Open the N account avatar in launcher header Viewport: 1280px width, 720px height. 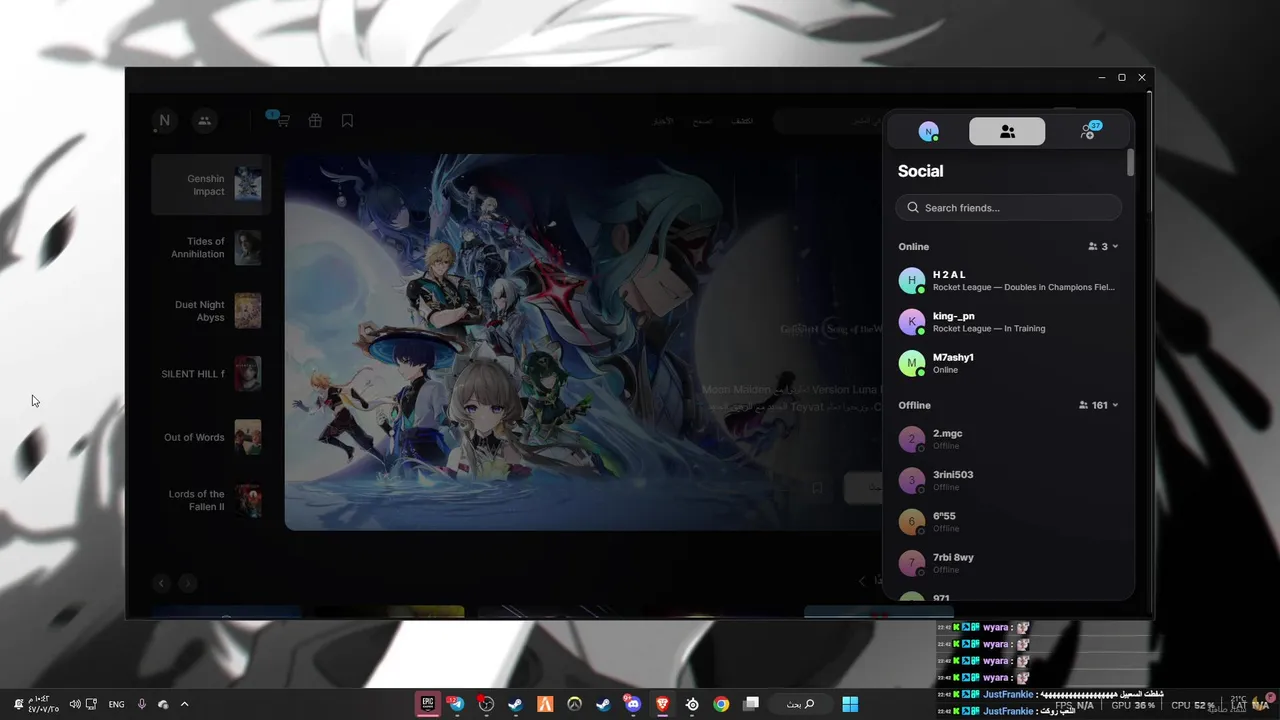coord(164,121)
